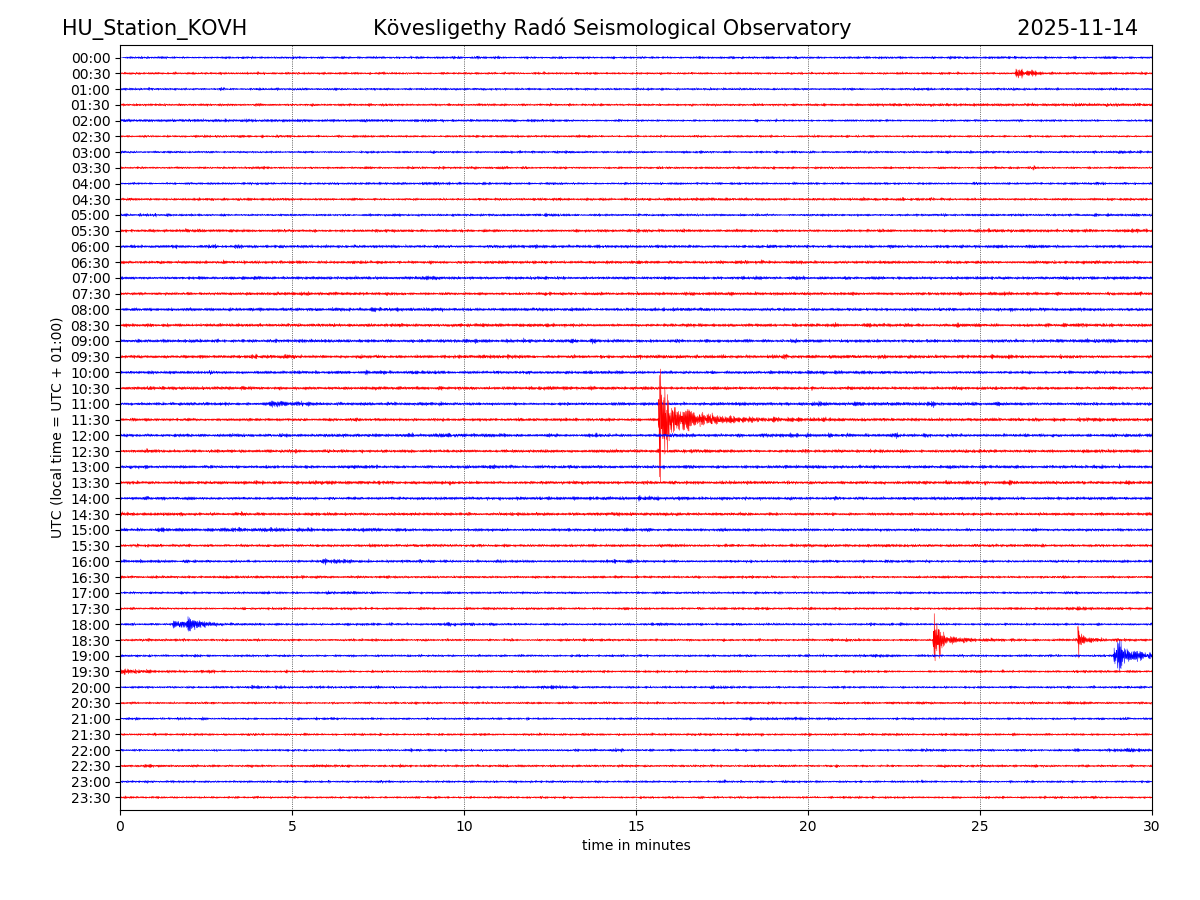The image size is (1200, 900).
Task: Click the blue signal burst on 18:00 trace
Action: (x=188, y=624)
